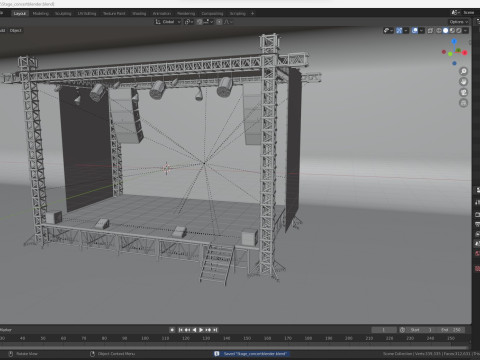Viewport: 480px width, 360px height.
Task: Open the Texture Paint workspace tab
Action: point(114,13)
